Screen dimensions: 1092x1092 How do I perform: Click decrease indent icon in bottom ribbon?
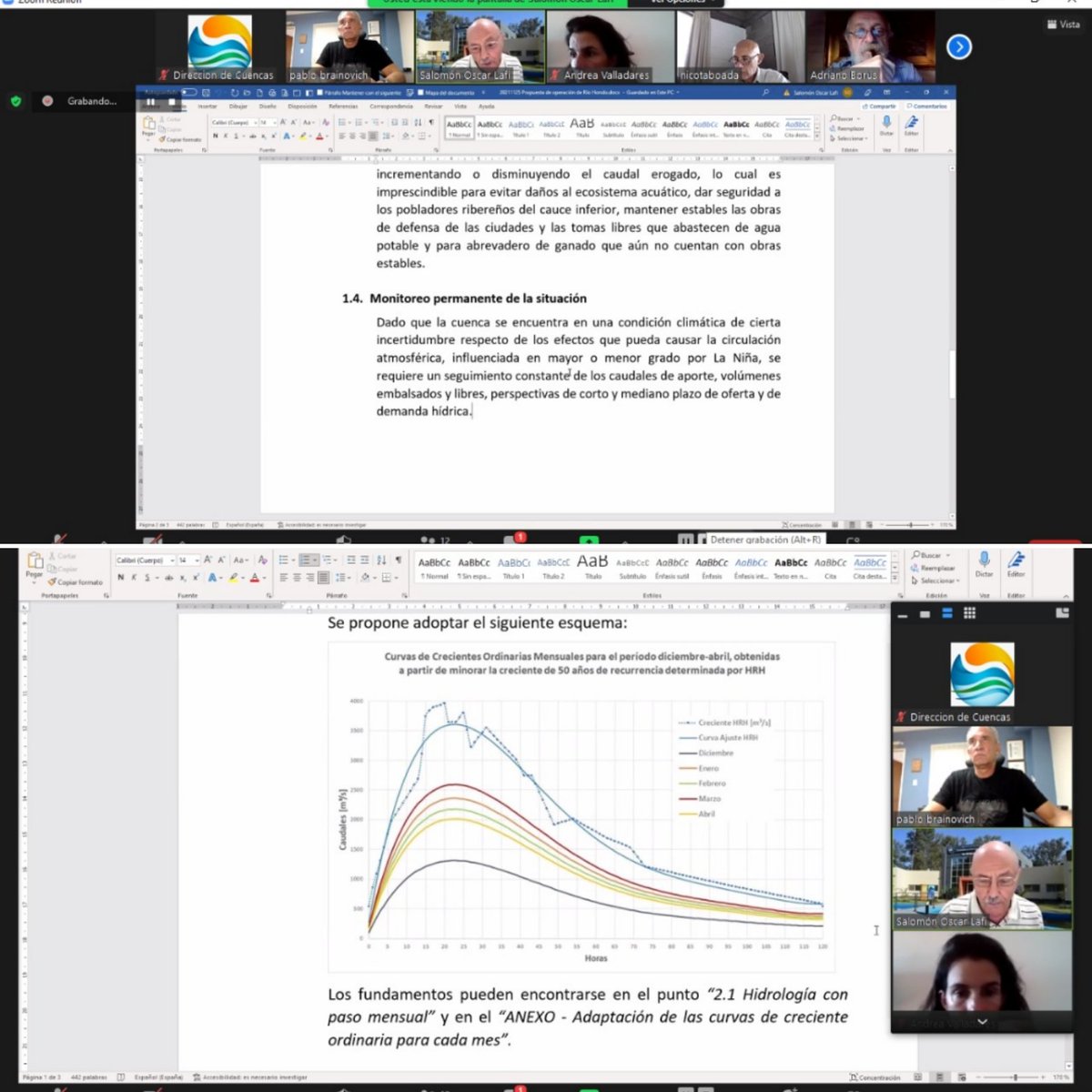coord(351,561)
